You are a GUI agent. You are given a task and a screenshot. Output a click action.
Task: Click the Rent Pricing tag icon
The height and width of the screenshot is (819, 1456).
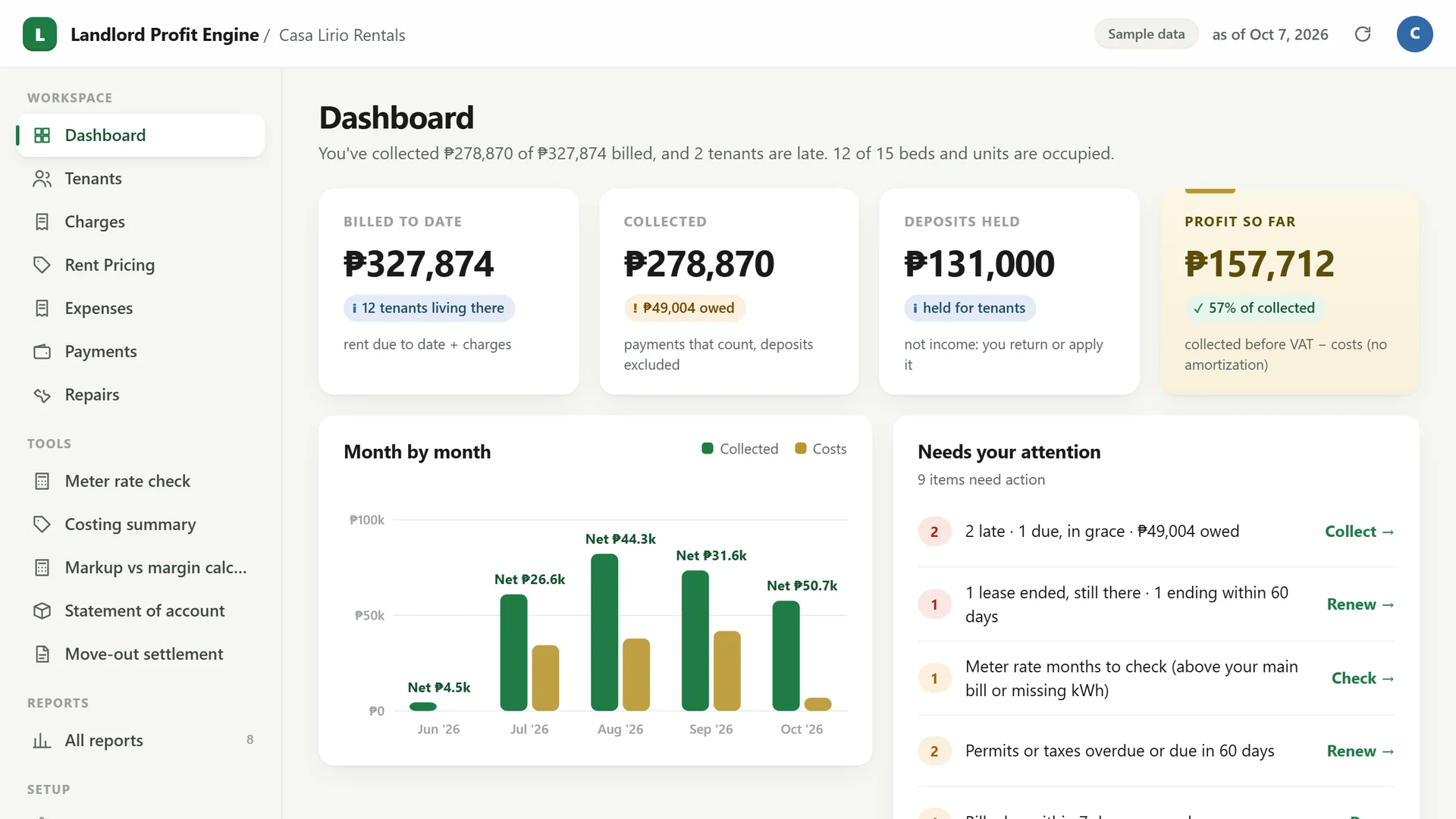(42, 265)
